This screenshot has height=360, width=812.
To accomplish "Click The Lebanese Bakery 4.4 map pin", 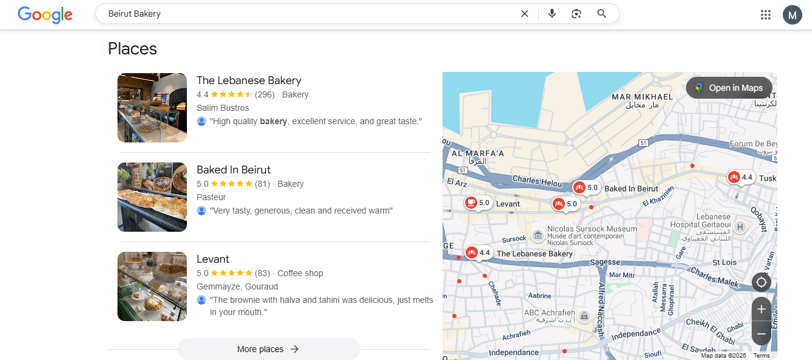I will (x=478, y=253).
